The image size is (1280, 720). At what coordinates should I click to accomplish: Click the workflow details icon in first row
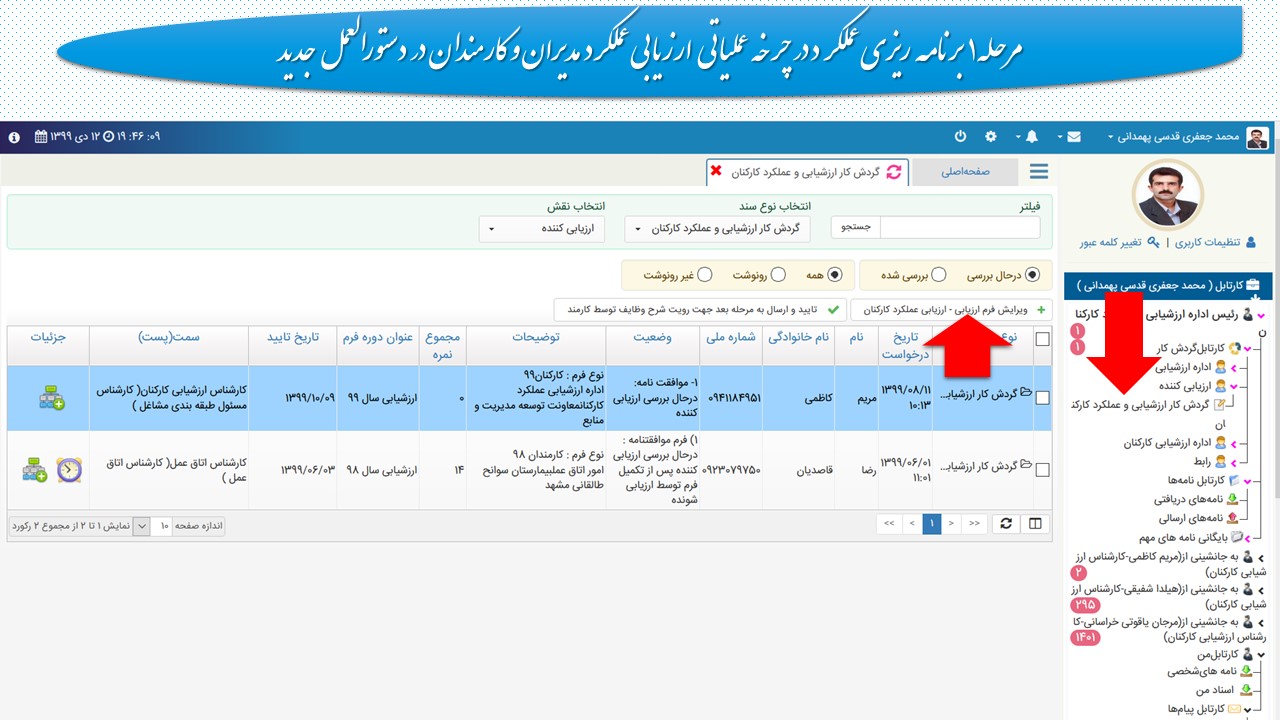pyautogui.click(x=52, y=398)
